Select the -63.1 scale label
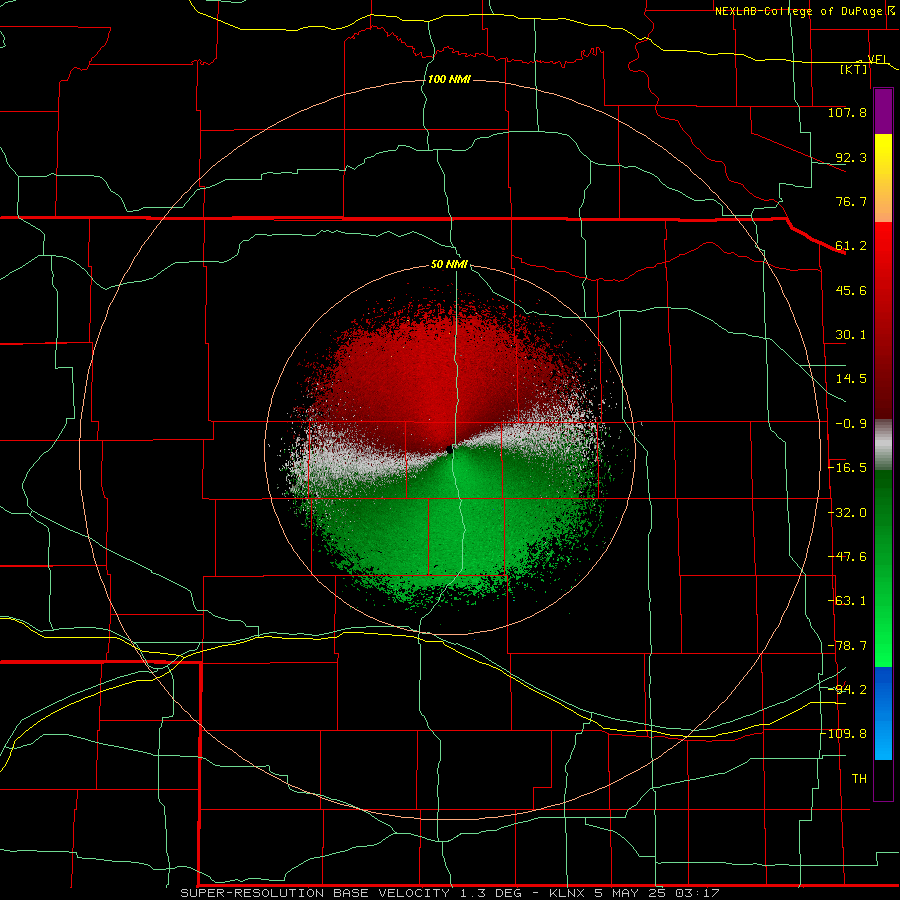 point(847,601)
